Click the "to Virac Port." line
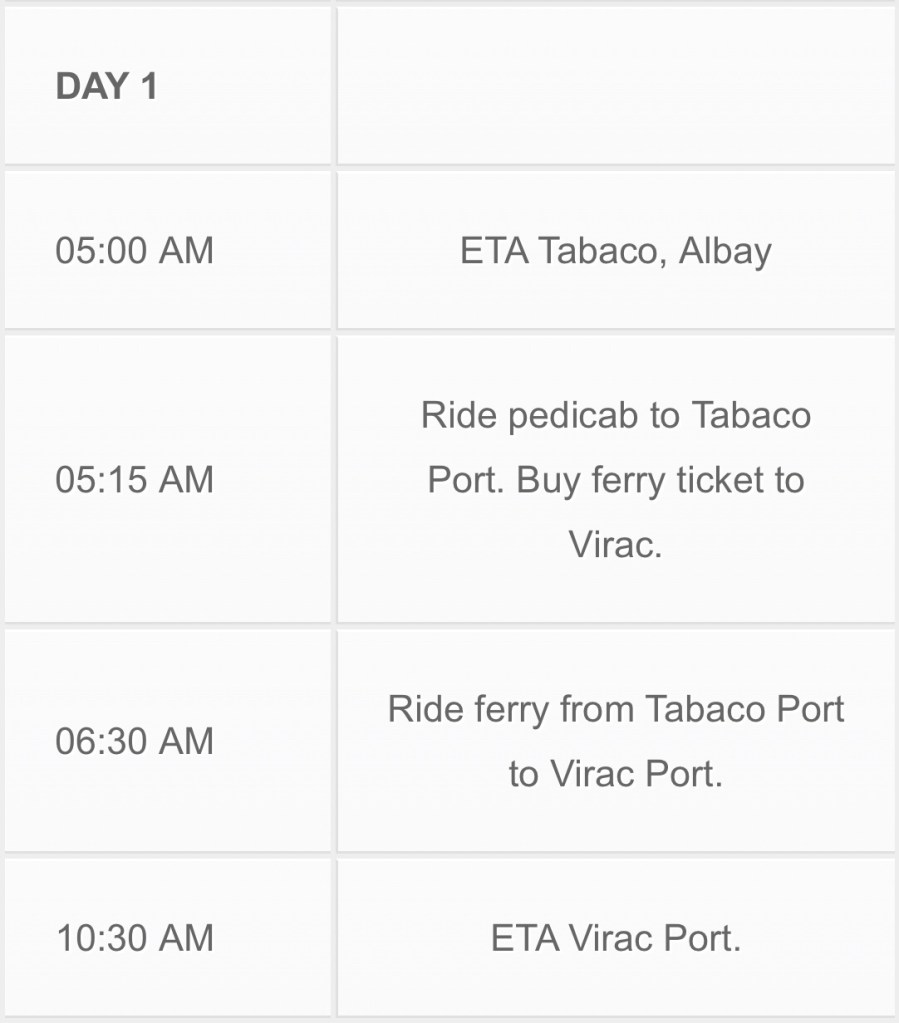This screenshot has width=899, height=1023. coord(616,774)
